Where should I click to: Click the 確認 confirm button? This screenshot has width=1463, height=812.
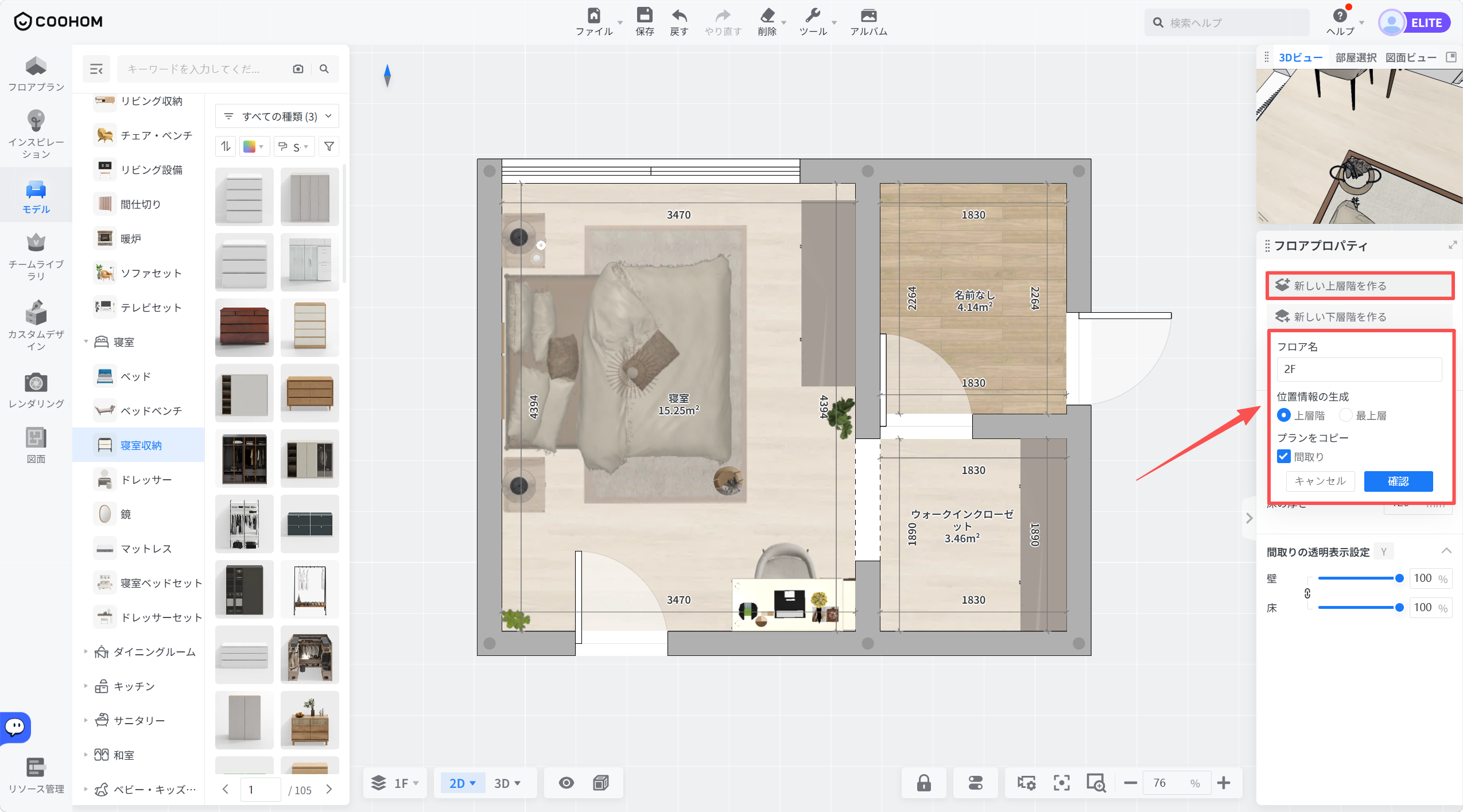[x=1398, y=481]
